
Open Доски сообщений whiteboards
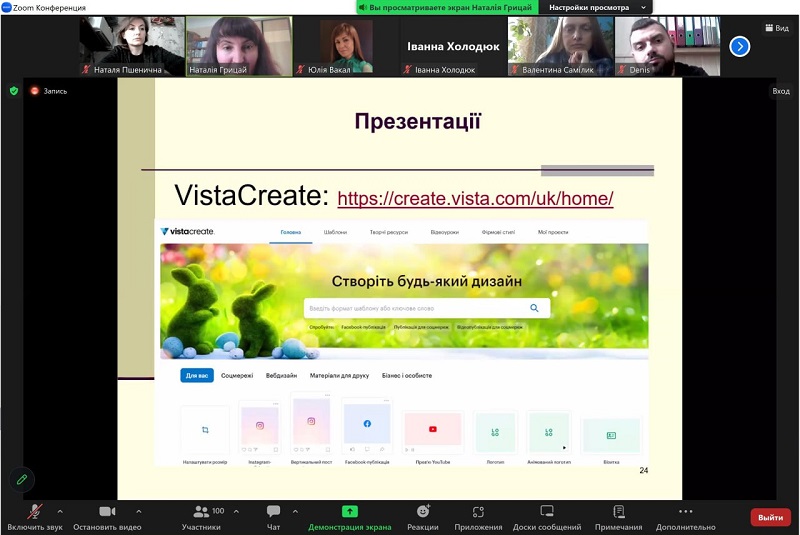pyautogui.click(x=547, y=518)
